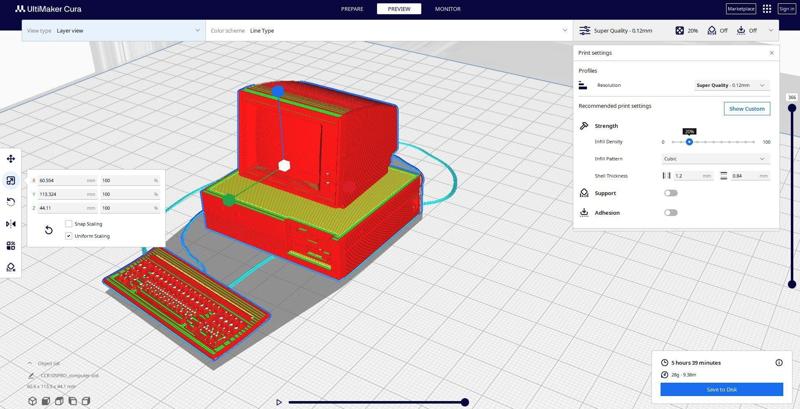Click the 3D view camera icon
Screen dimensions: 800x409
pos(32,401)
